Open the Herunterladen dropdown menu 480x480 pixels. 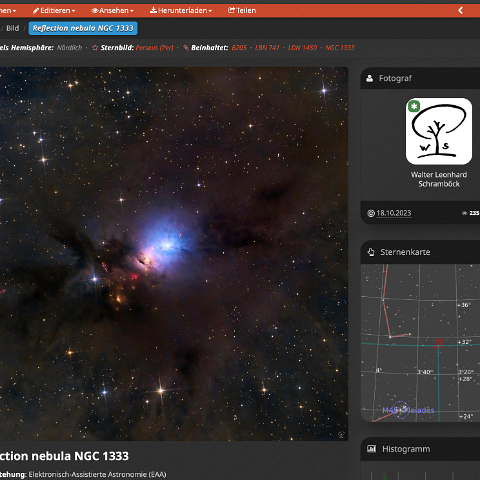coord(181,11)
